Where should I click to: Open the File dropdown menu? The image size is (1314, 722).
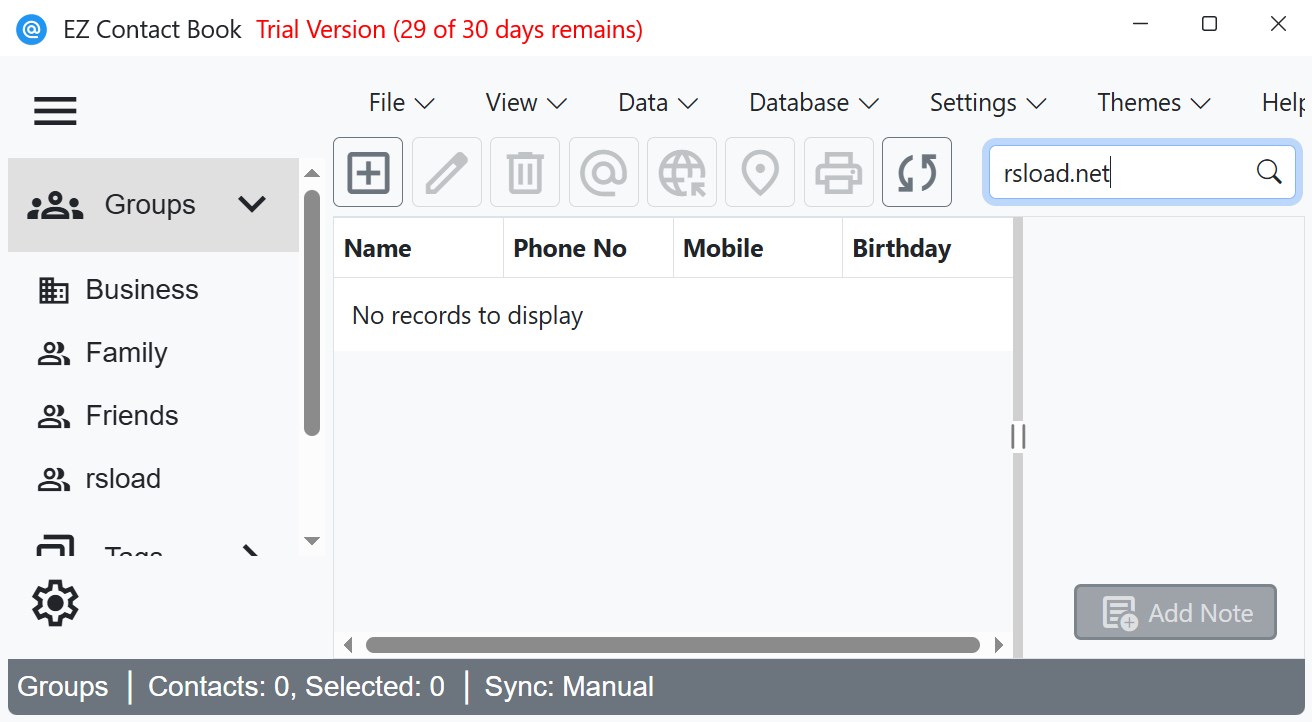pyautogui.click(x=401, y=103)
